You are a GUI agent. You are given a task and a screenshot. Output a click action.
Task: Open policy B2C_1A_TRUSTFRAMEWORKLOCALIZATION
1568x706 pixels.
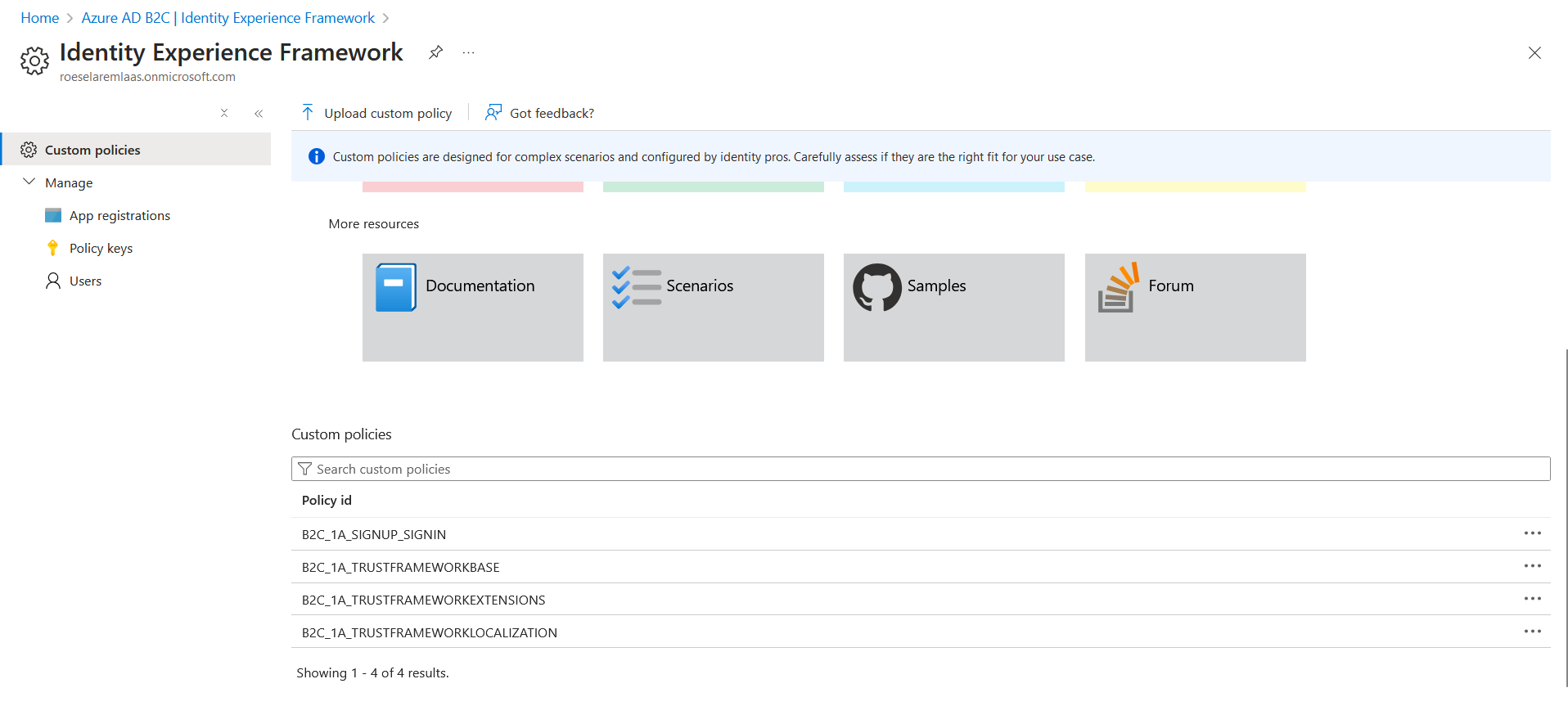point(430,632)
